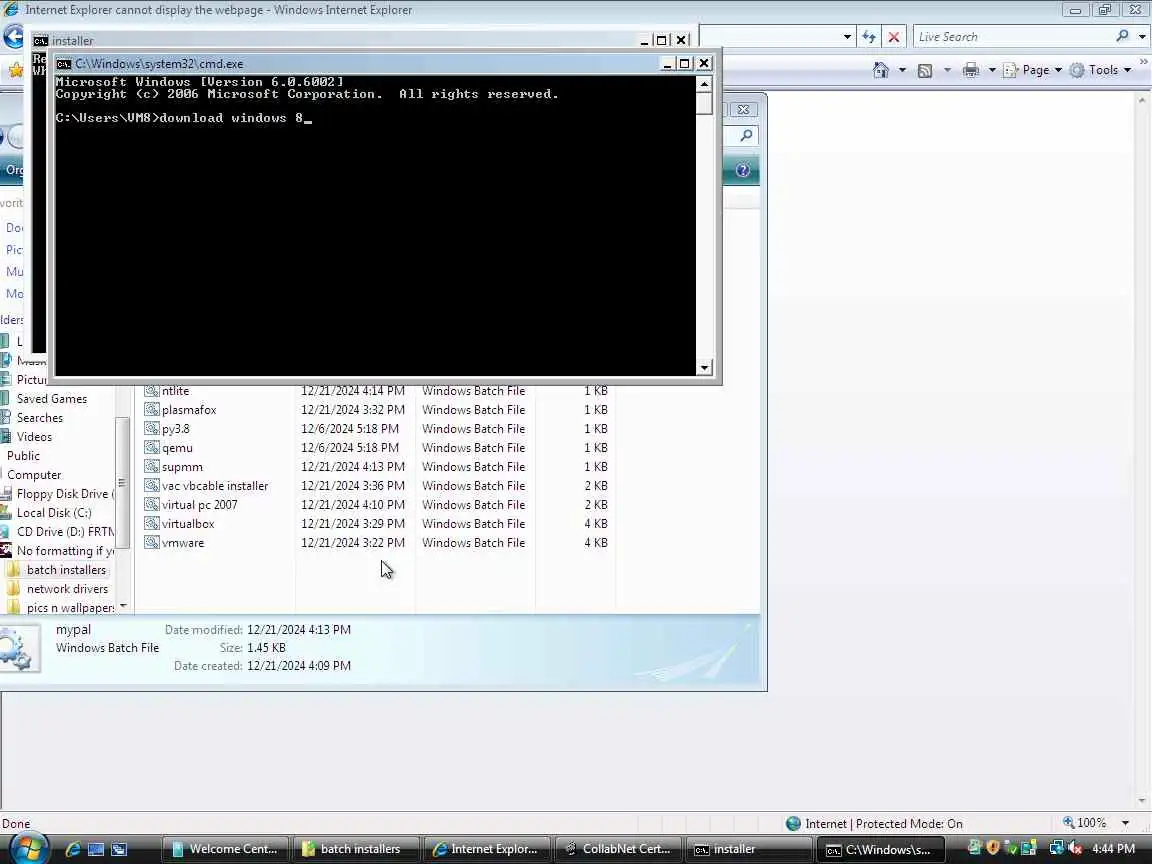The width and height of the screenshot is (1152, 864).
Task: Switch to batch installers taskbar button
Action: click(356, 849)
